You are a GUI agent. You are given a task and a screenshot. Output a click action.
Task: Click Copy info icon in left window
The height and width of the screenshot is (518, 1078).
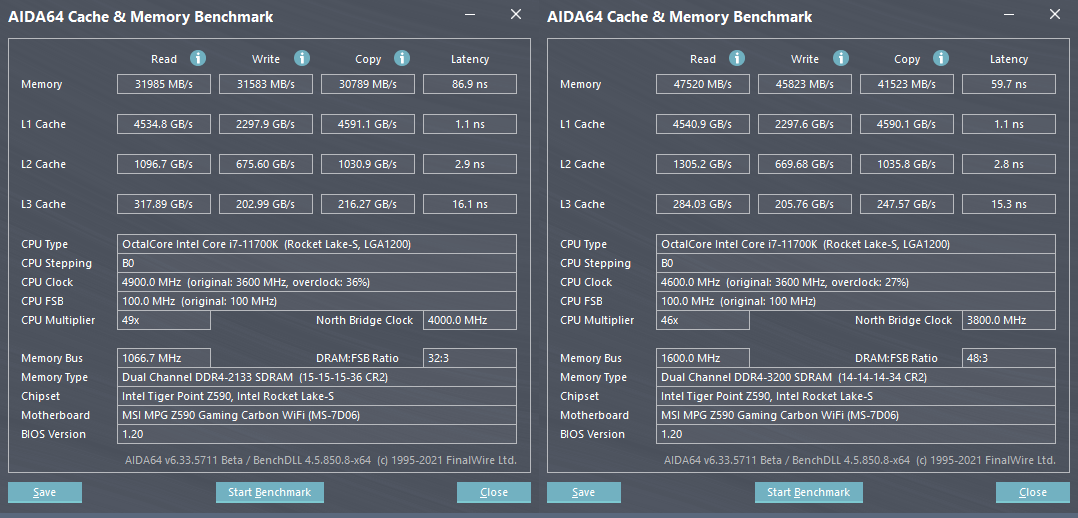pyautogui.click(x=402, y=58)
